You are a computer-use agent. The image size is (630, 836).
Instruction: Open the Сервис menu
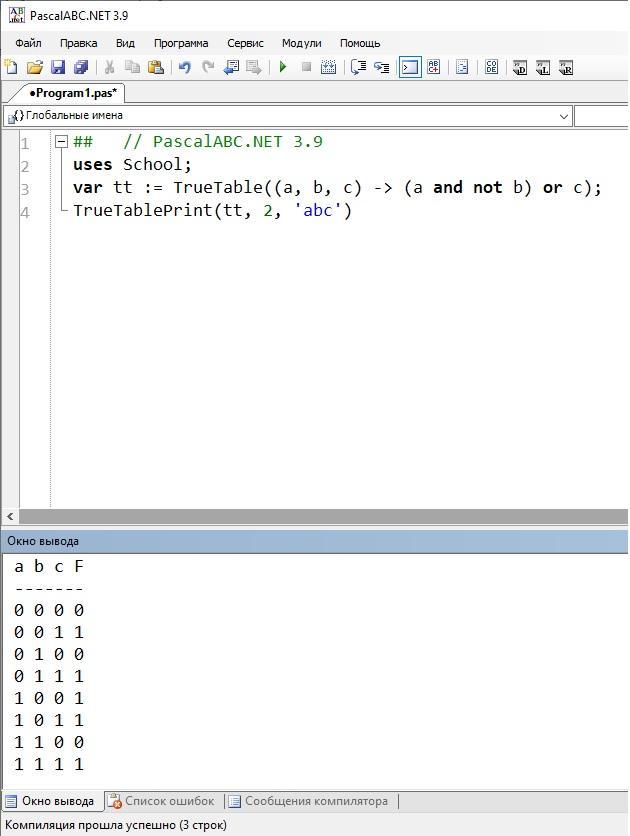(245, 43)
